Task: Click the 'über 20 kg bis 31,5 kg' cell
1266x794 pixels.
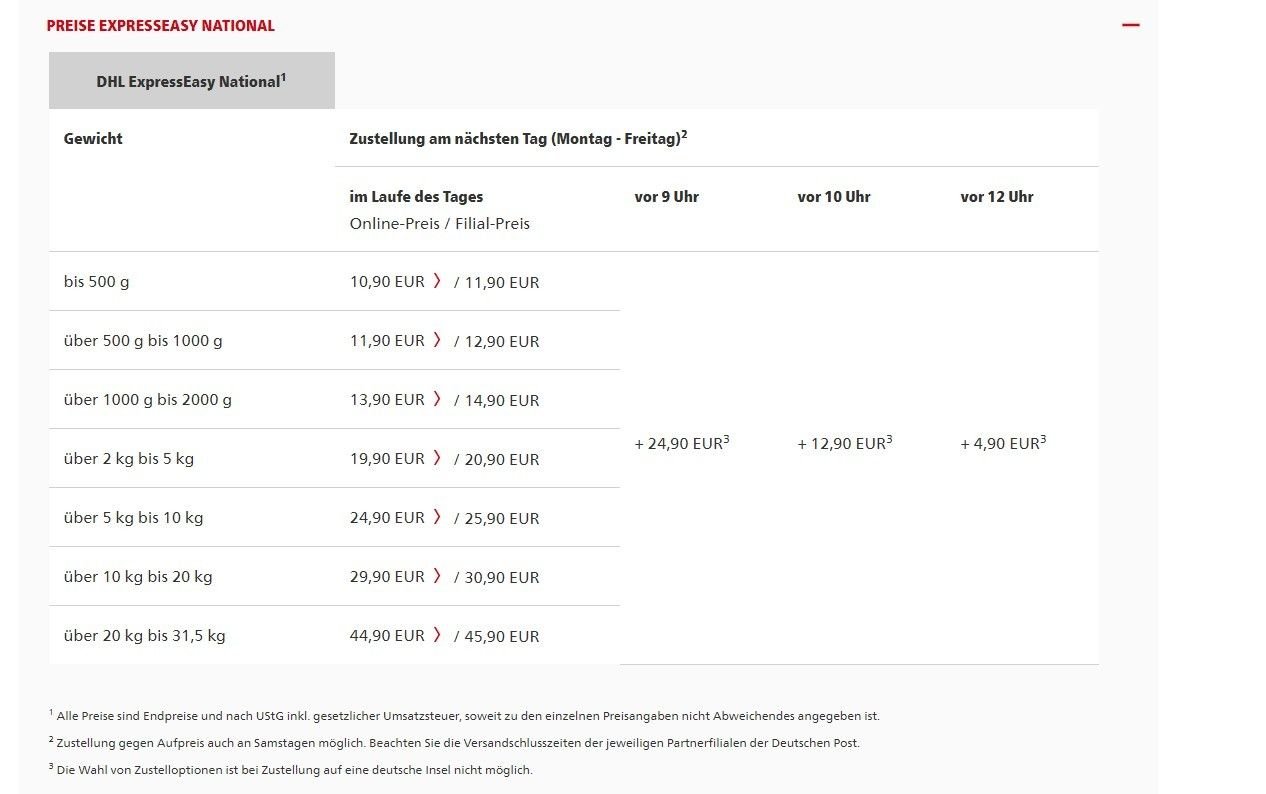Action: coord(192,636)
